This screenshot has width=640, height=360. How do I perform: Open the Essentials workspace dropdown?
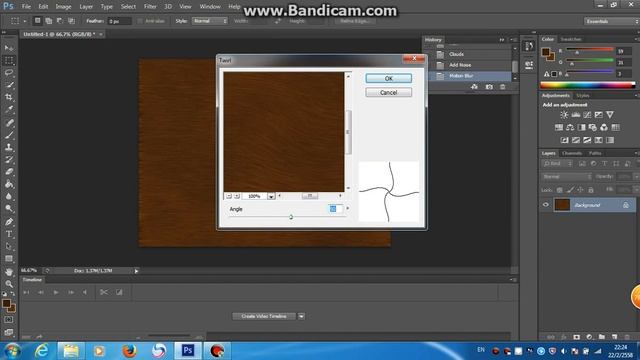coord(611,21)
